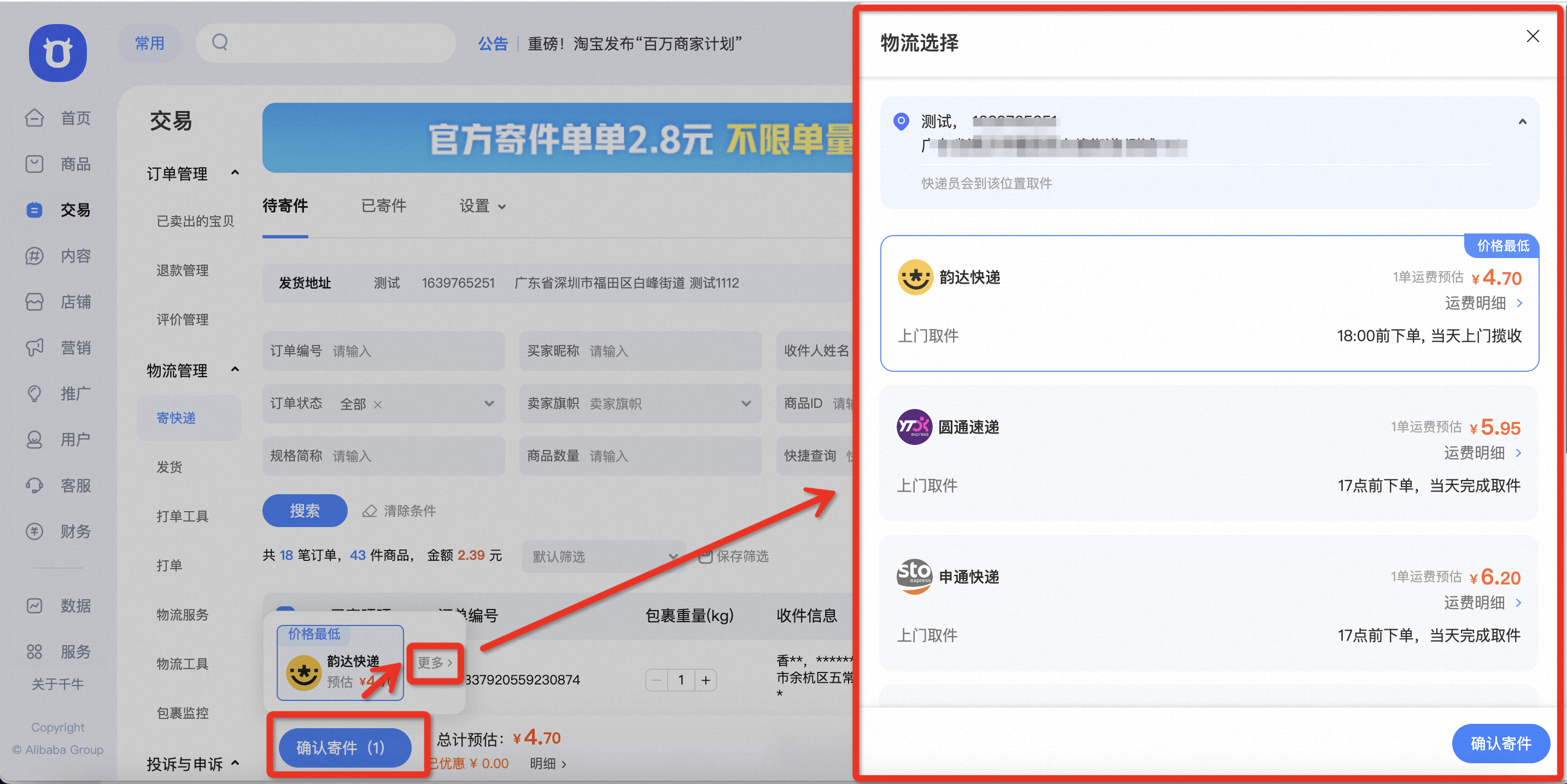
Task: Open the 服务 services grid icon
Action: coord(34,651)
